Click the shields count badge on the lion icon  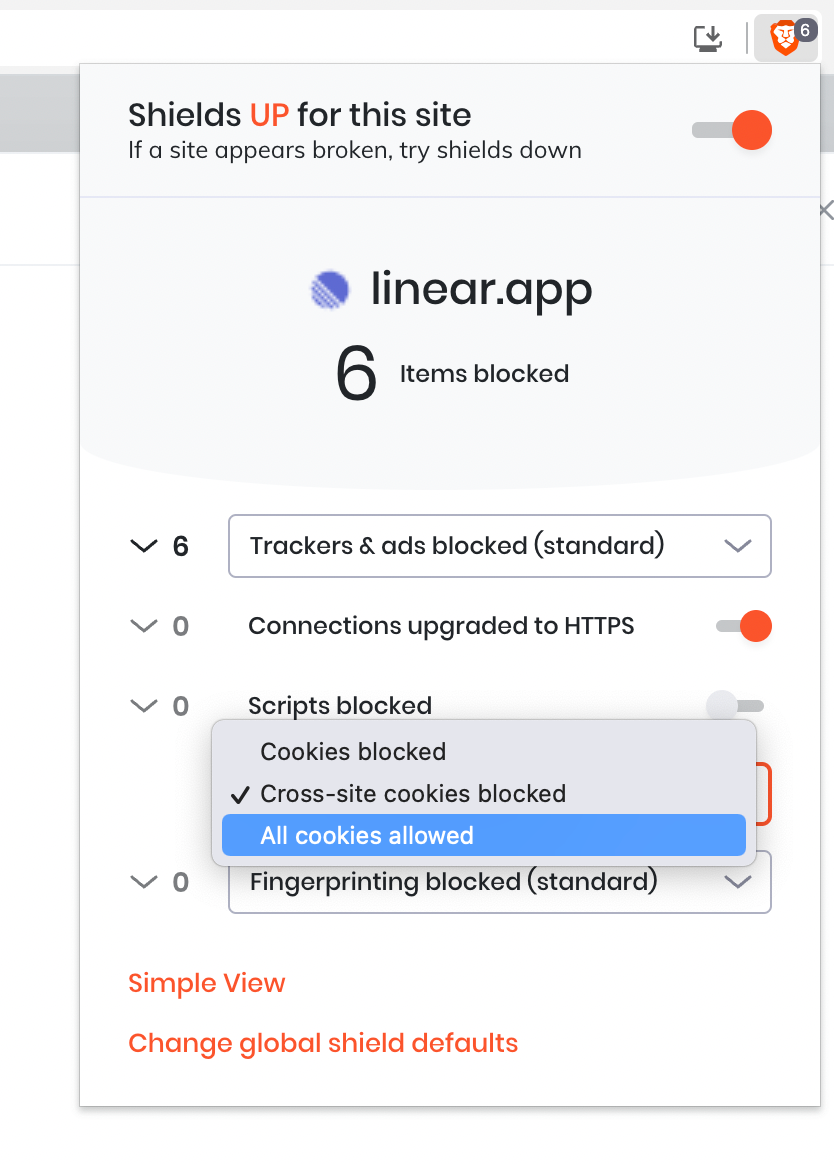point(805,30)
